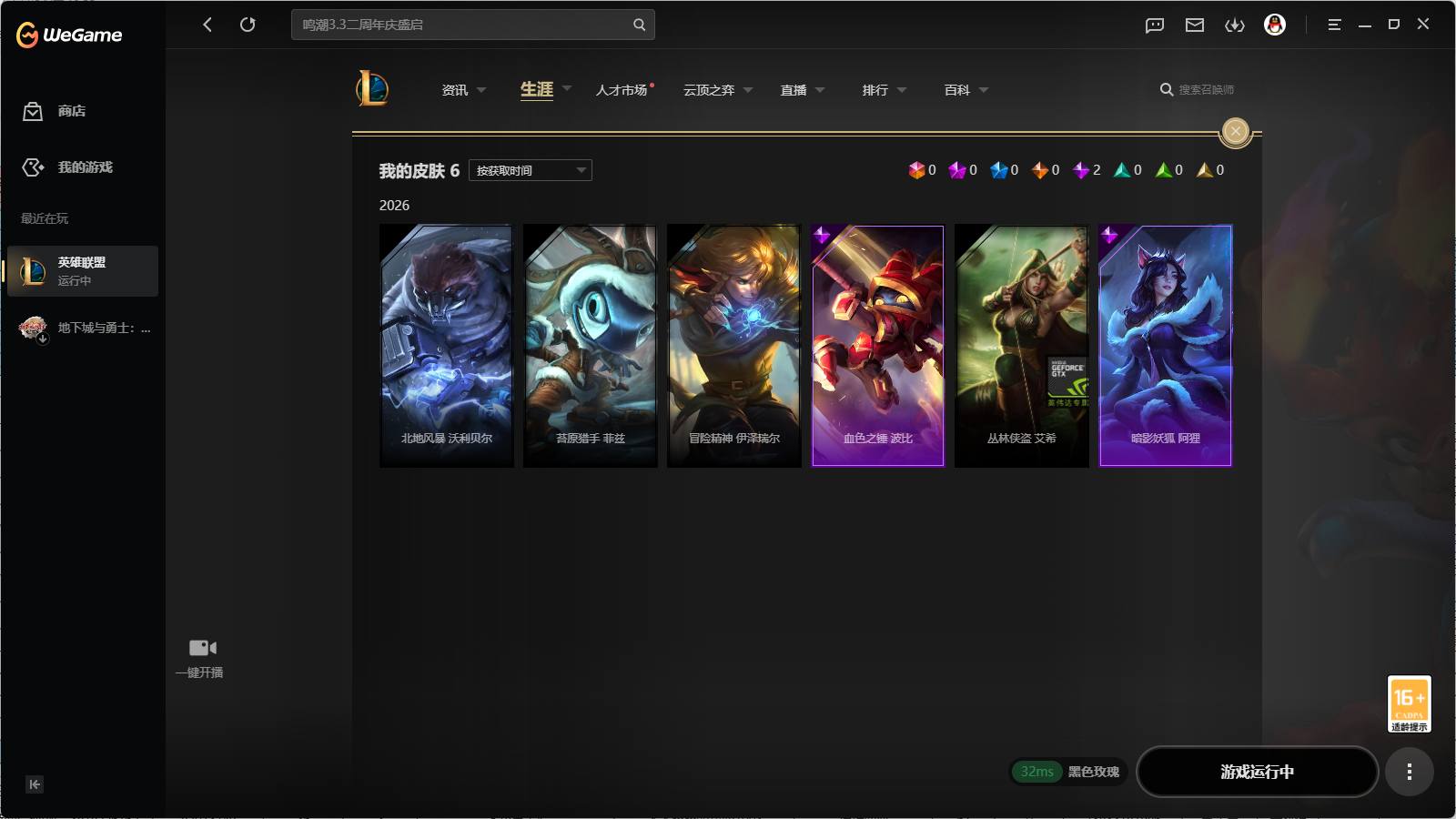
Task: Start 一键开播 streaming camera icon
Action: click(202, 648)
